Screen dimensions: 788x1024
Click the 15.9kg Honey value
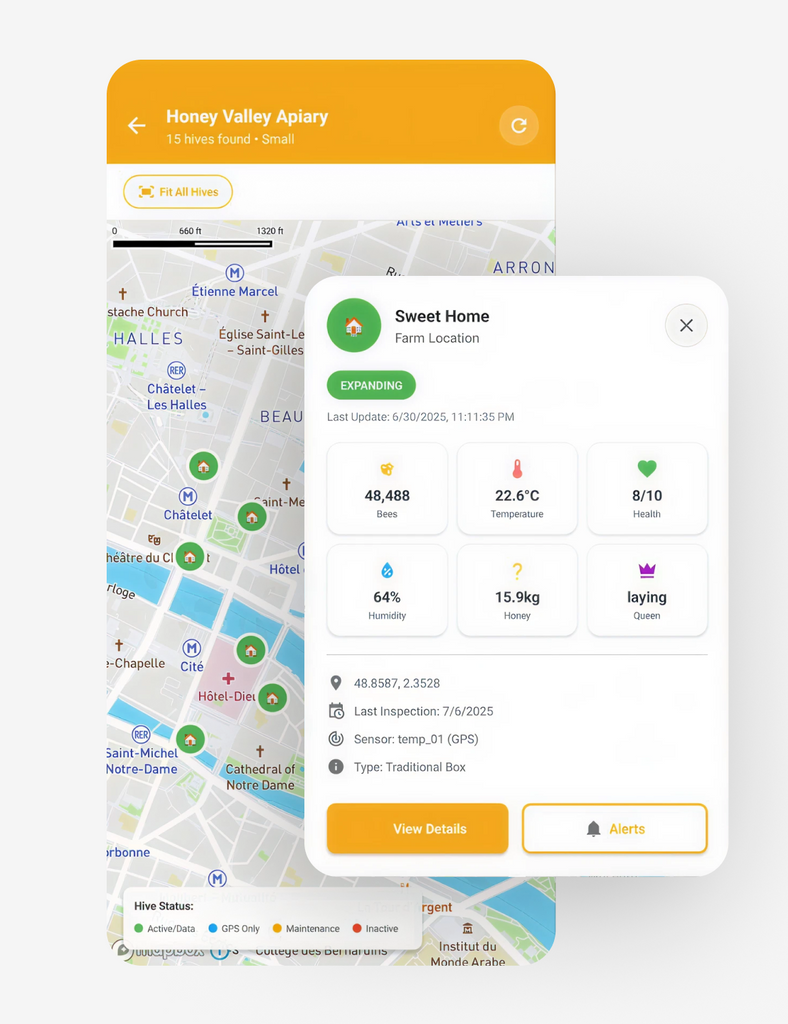point(517,598)
